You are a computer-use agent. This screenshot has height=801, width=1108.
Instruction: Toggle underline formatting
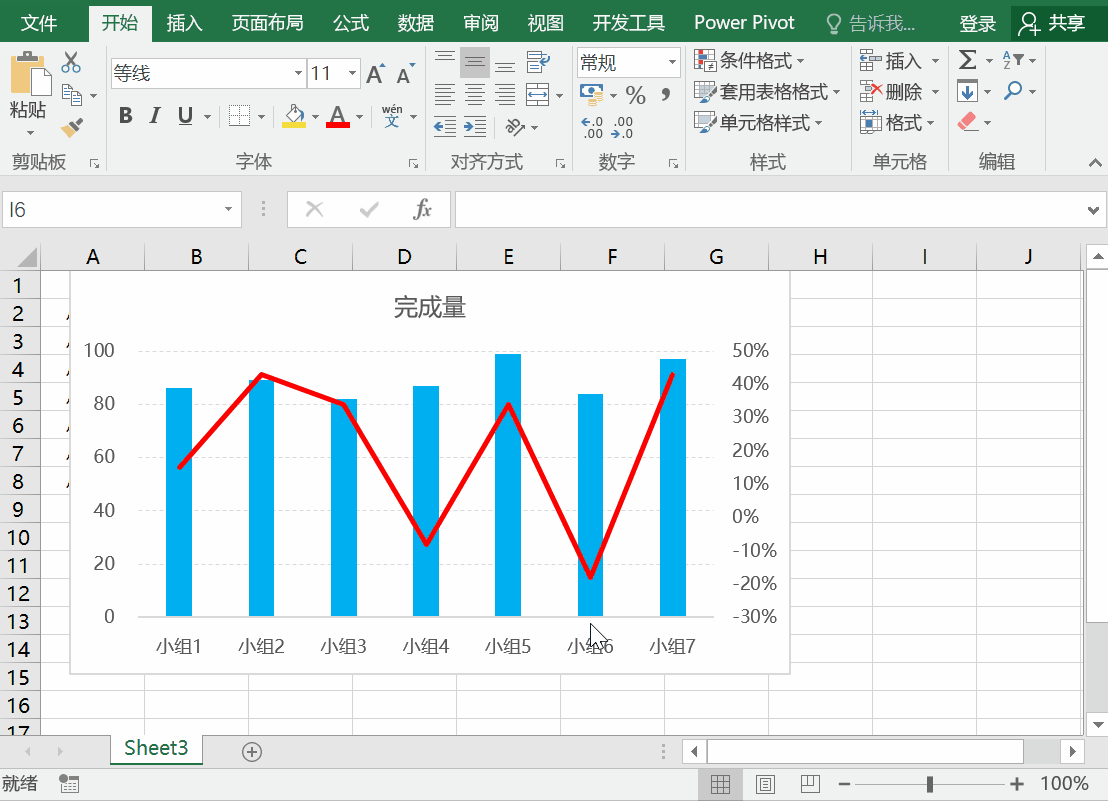pyautogui.click(x=185, y=116)
